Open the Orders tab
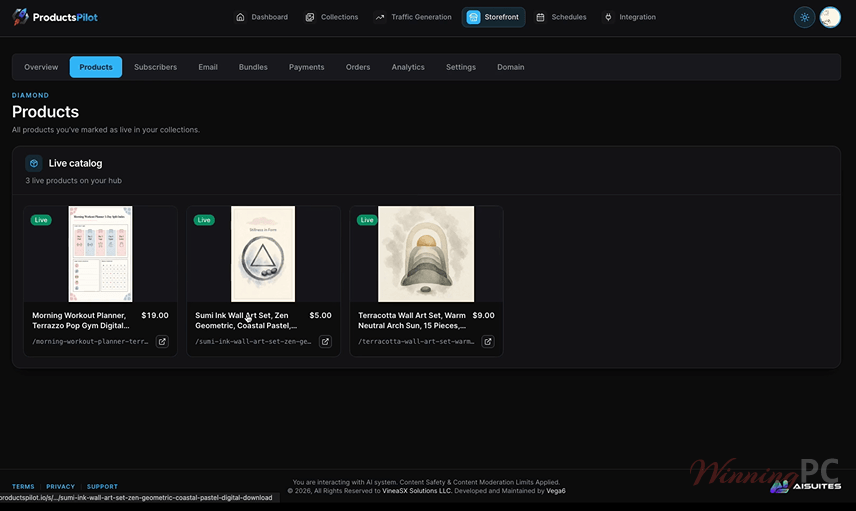Image resolution: width=856 pixels, height=511 pixels. [358, 67]
